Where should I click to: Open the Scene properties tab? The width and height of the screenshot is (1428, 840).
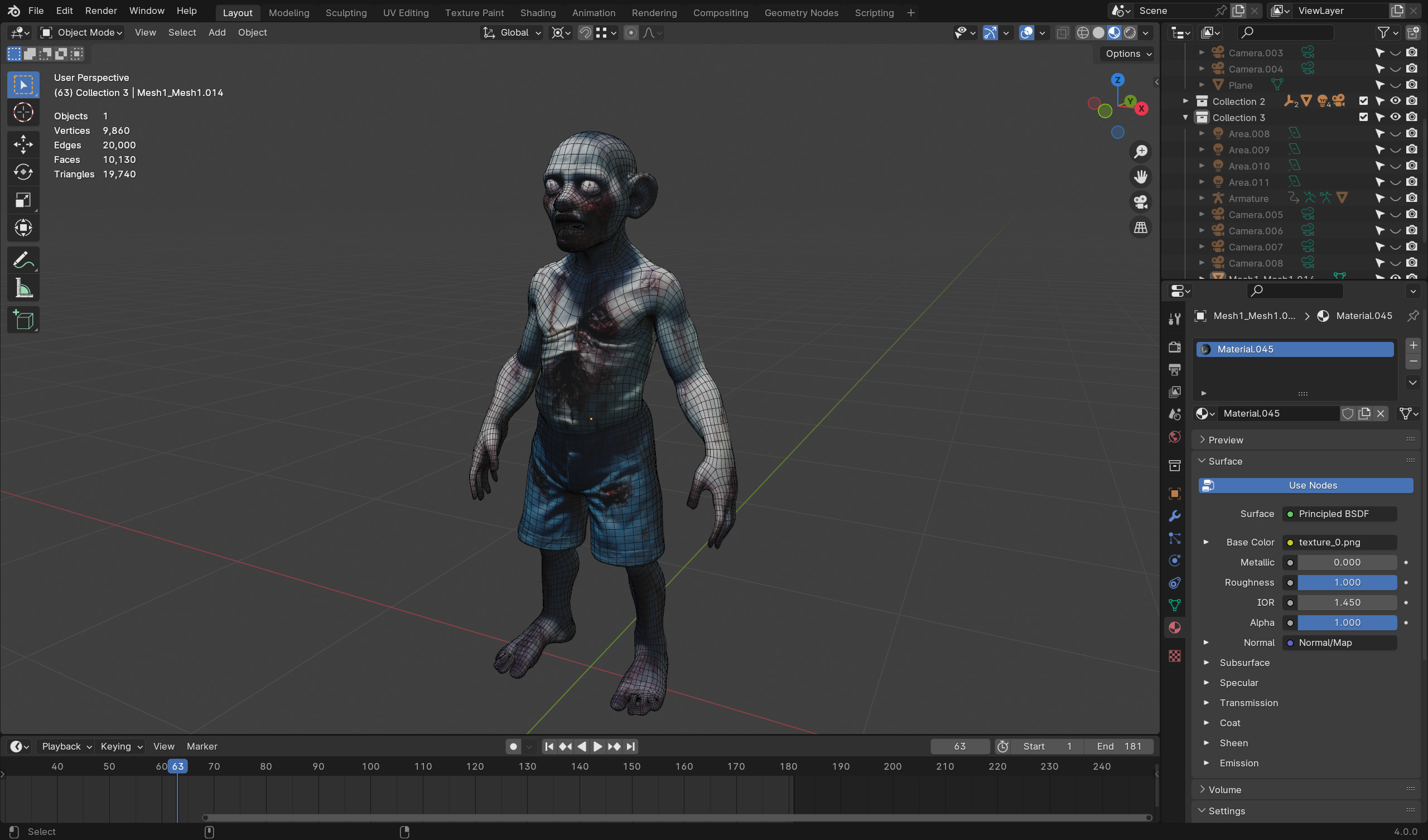(x=1174, y=414)
